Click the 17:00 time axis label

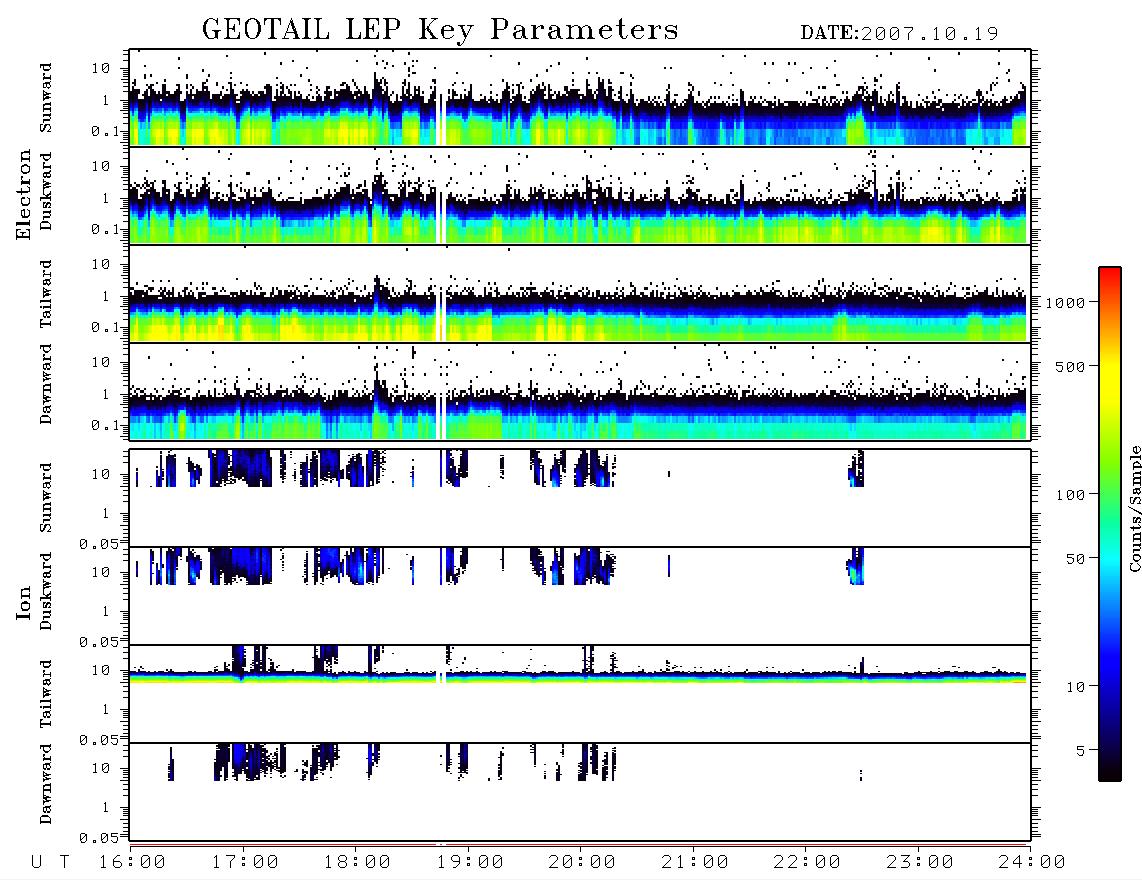coord(245,862)
